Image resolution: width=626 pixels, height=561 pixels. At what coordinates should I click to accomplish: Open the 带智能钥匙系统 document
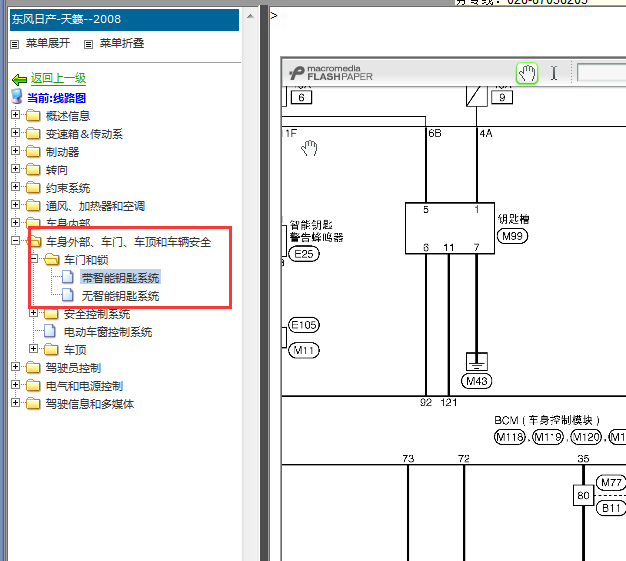point(120,278)
